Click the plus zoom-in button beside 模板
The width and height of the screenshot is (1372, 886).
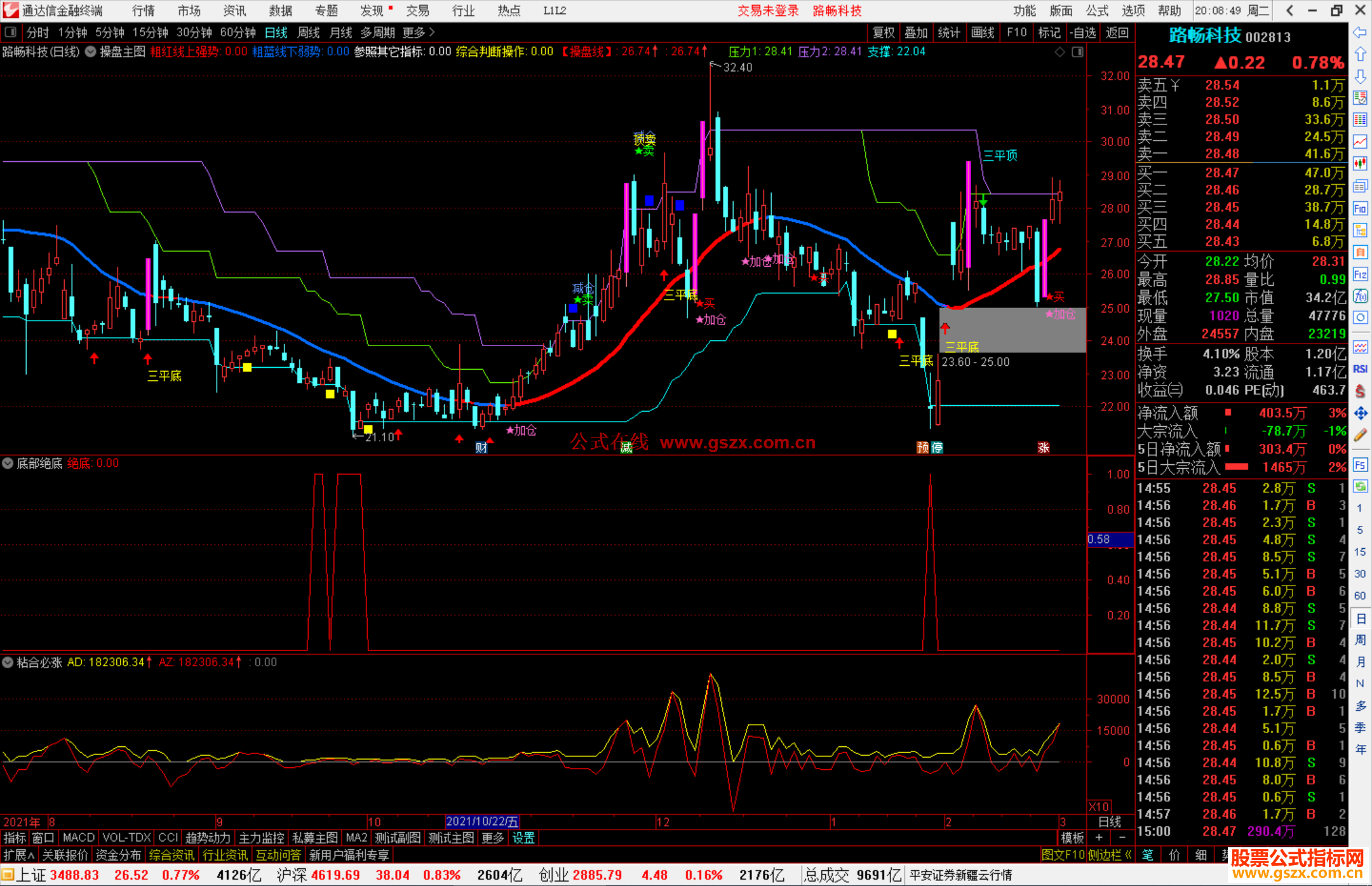coord(1099,838)
